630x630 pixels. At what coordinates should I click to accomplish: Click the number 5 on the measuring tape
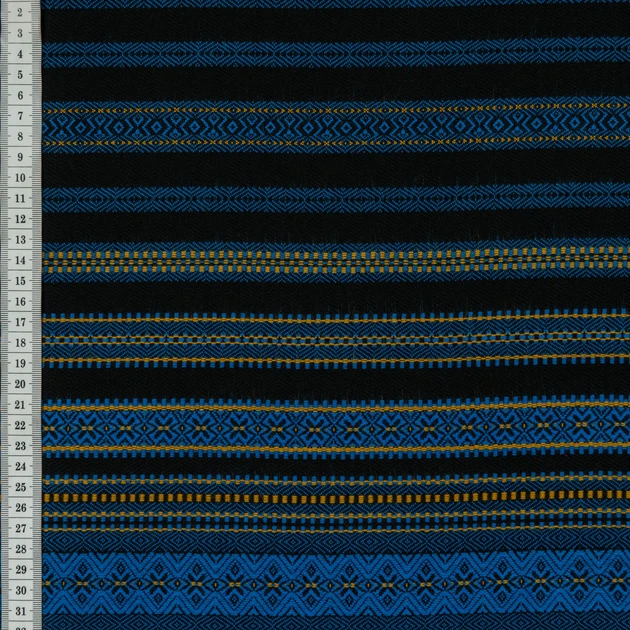point(20,75)
